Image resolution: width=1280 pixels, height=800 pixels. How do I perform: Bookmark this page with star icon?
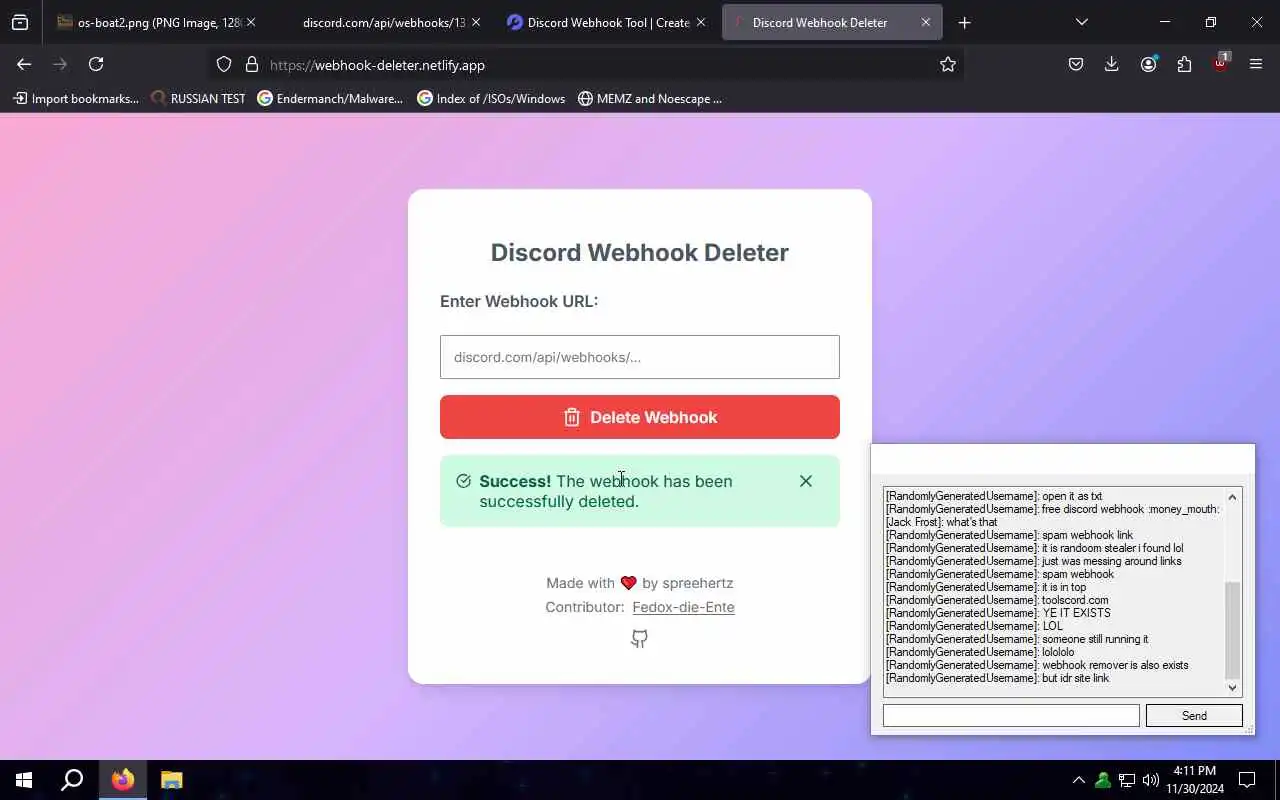[x=948, y=64]
